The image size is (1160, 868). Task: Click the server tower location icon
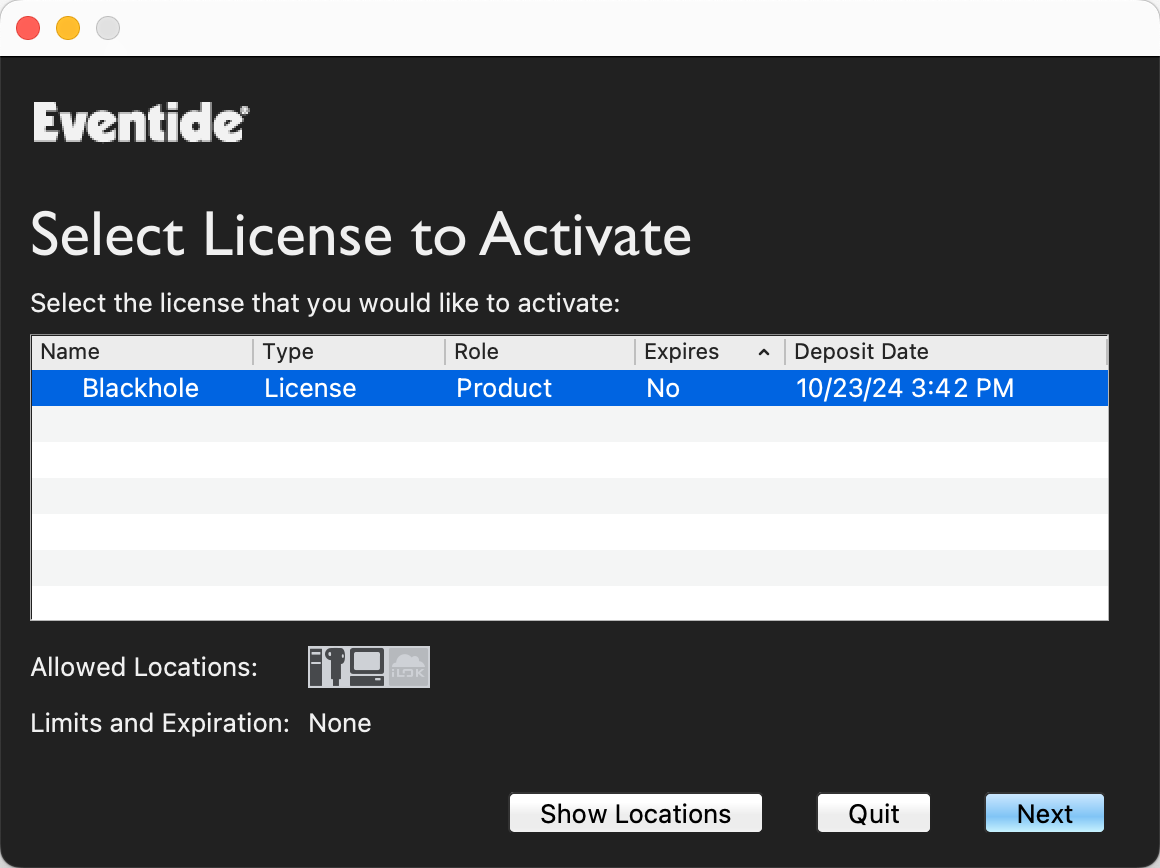316,667
